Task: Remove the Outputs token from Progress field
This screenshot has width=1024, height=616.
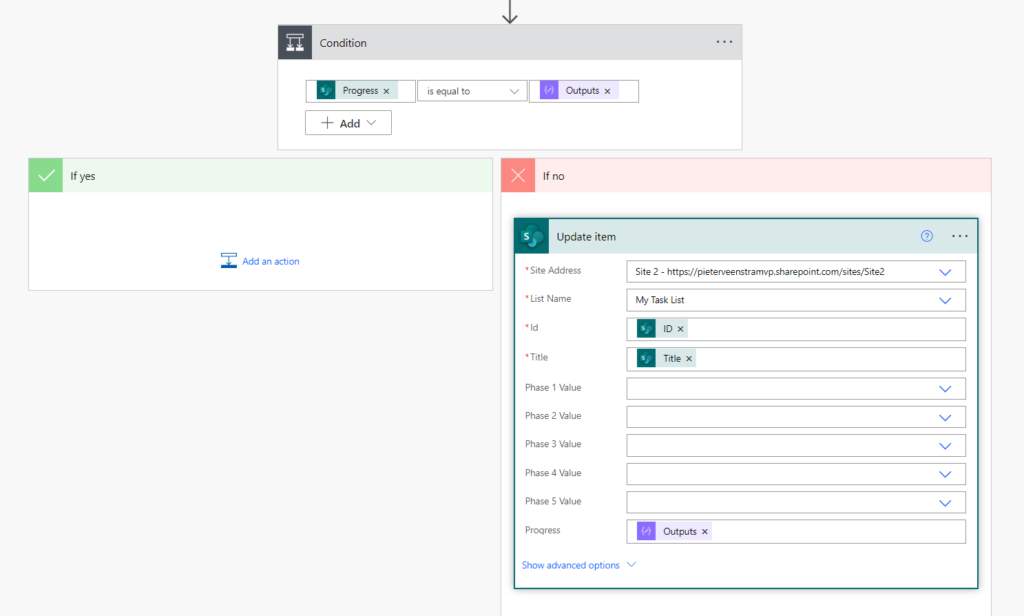Action: [705, 532]
